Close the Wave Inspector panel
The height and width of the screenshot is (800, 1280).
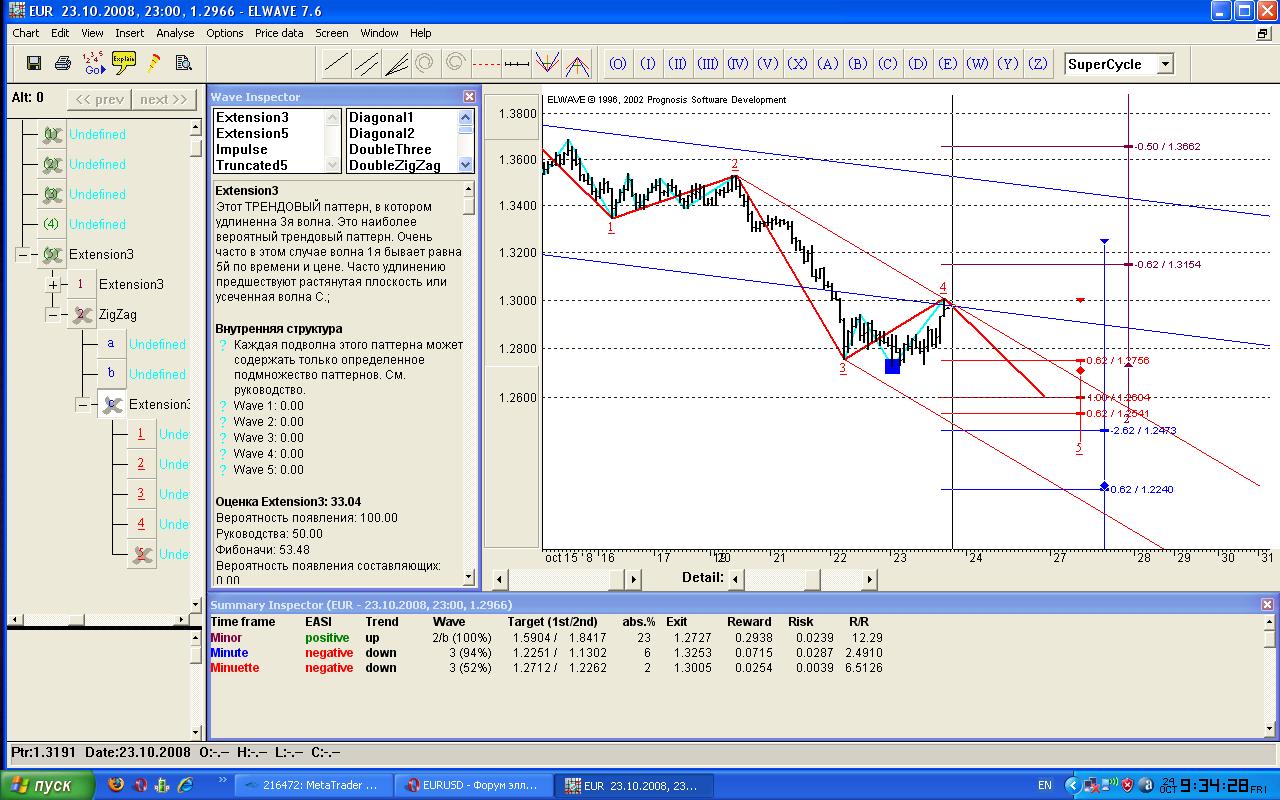[x=469, y=97]
